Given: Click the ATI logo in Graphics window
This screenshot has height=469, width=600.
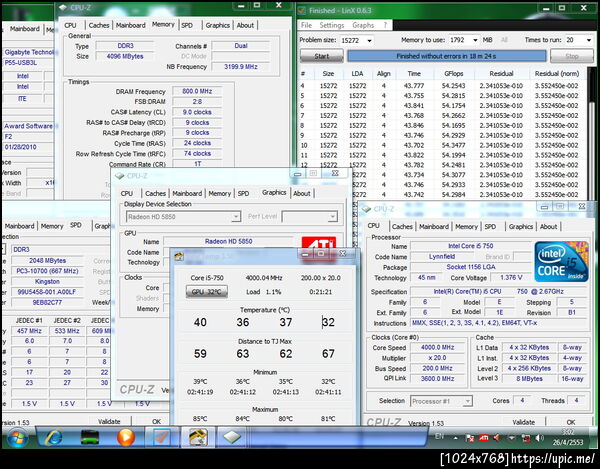Looking at the screenshot, I should tap(318, 243).
